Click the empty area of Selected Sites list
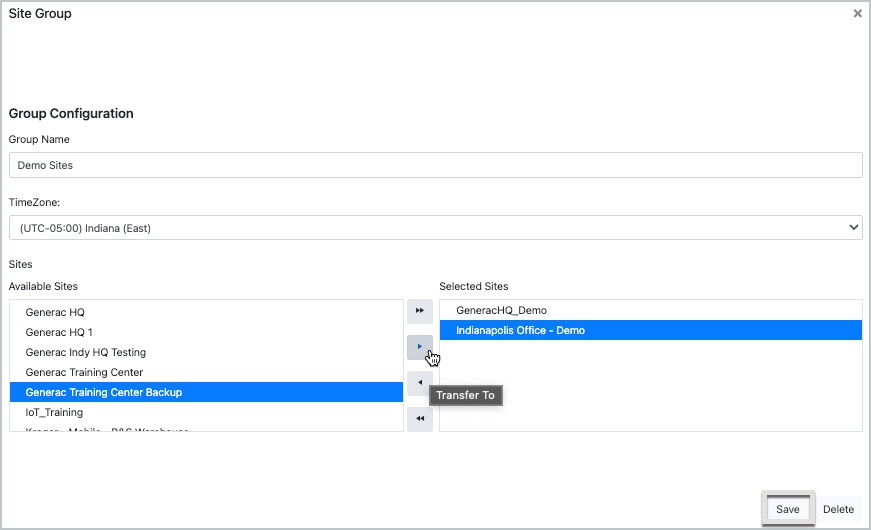Screen dimensions: 871x530 tap(650, 390)
